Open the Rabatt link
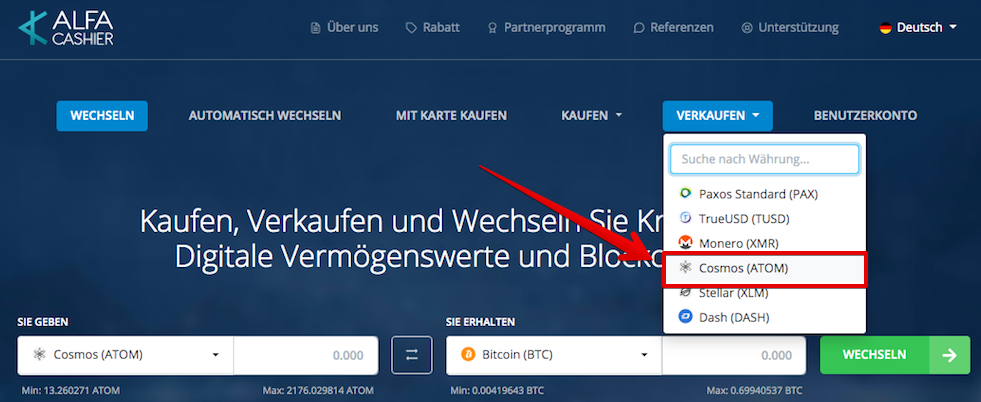981x402 pixels. (433, 28)
